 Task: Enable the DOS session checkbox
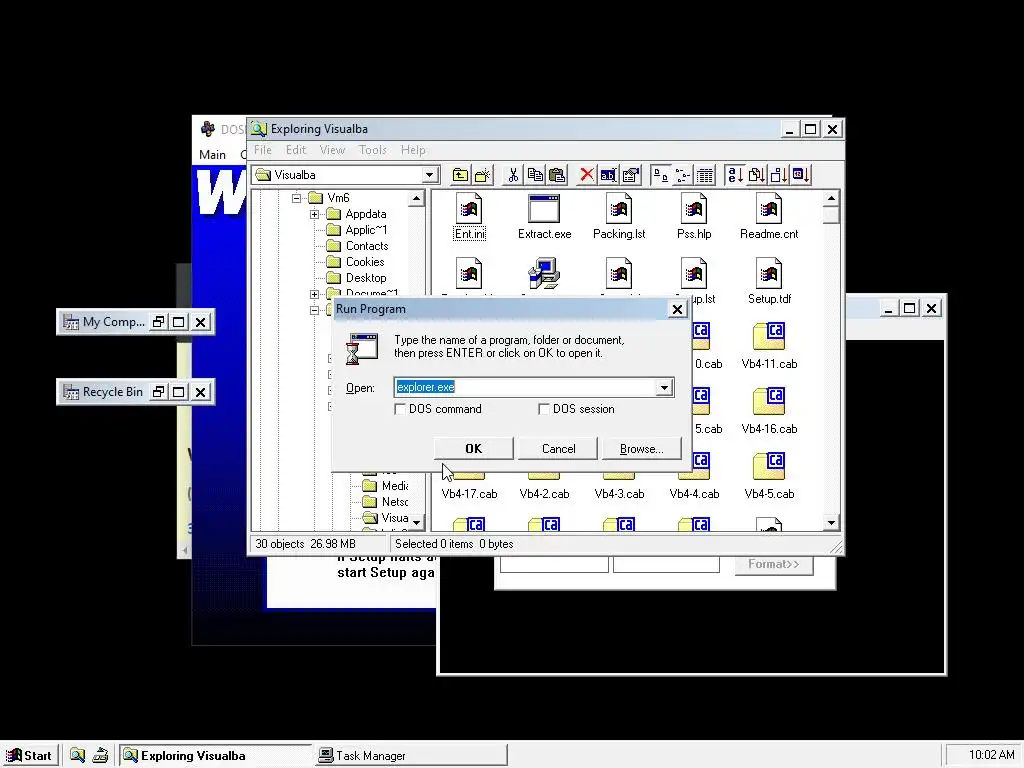(543, 409)
